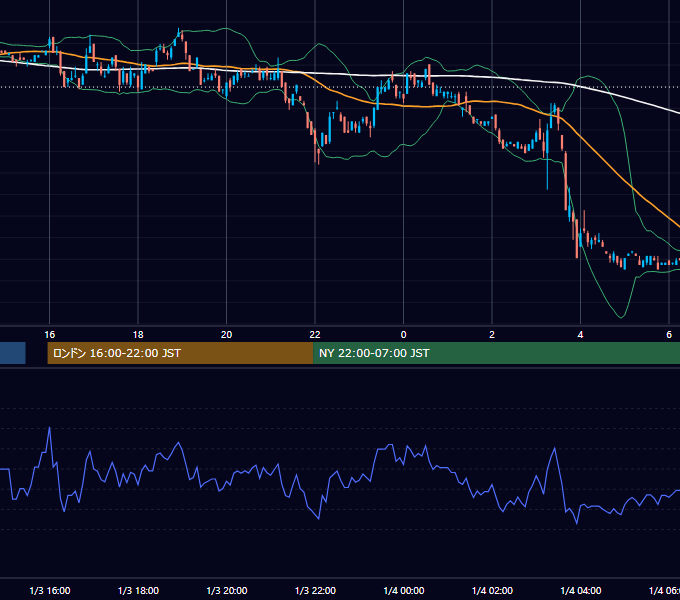
Task: Click the 18 hour label on price chart axis
Action: tap(138, 335)
